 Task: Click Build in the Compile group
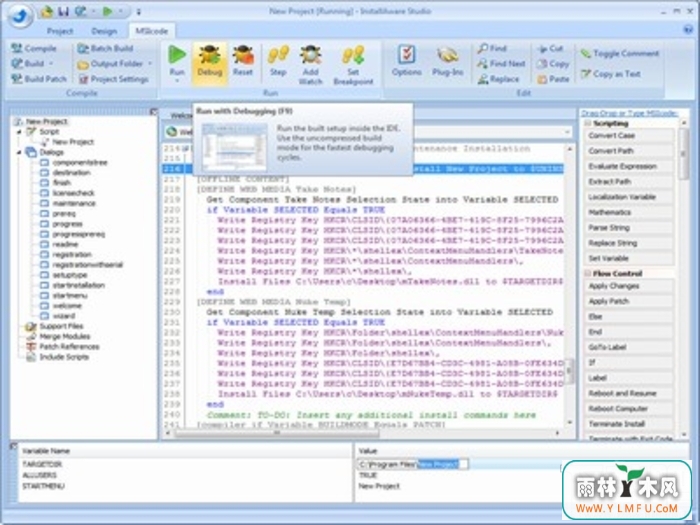point(28,63)
